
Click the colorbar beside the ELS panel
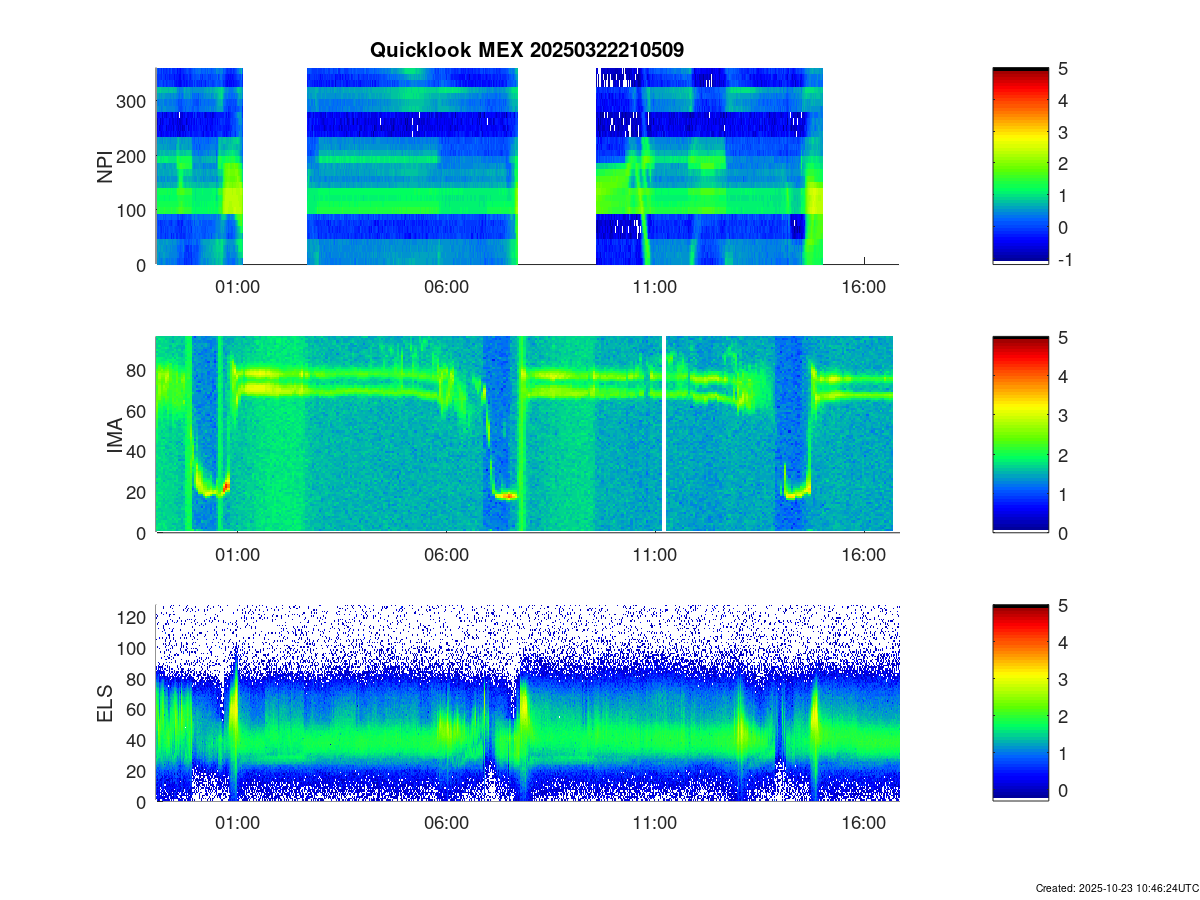click(1020, 702)
